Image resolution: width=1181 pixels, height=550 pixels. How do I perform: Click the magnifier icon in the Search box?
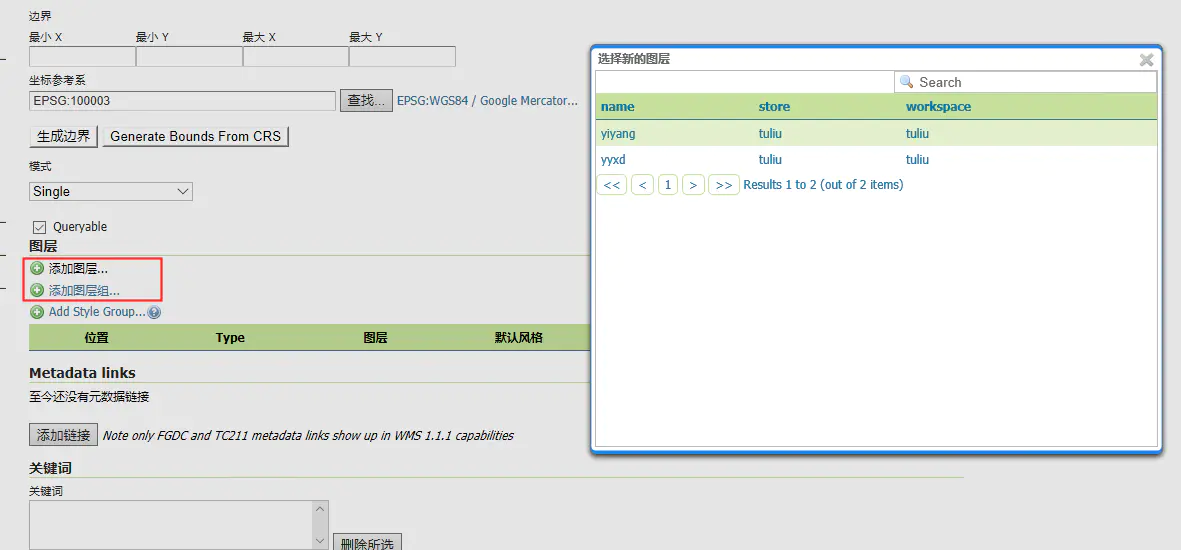point(907,82)
